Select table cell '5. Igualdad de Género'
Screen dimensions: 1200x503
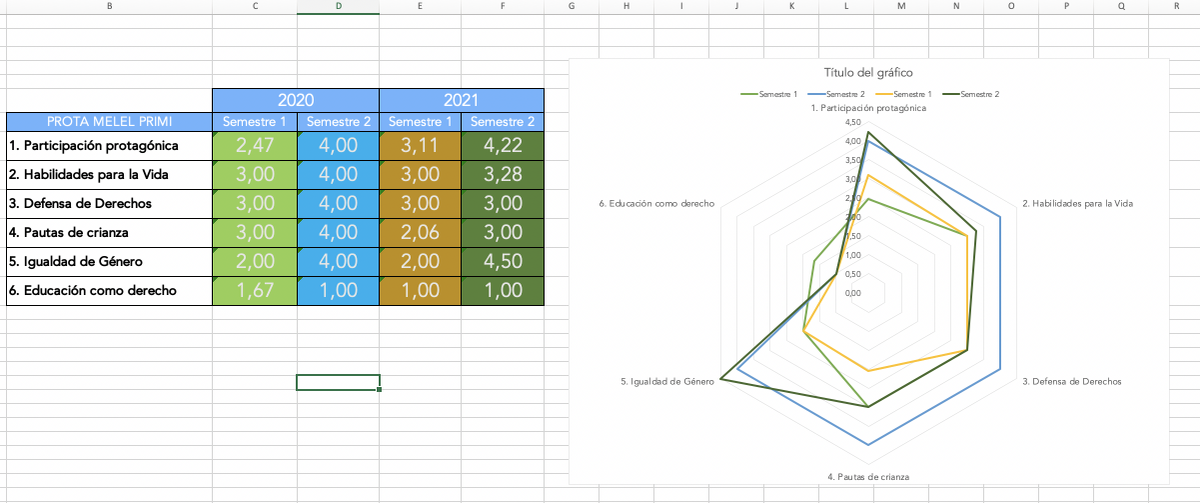tap(109, 262)
